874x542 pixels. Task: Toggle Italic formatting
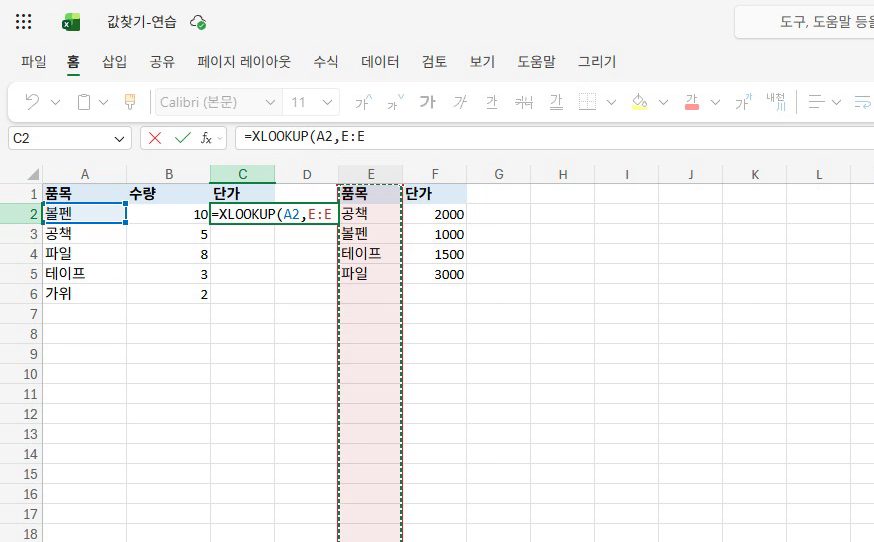tap(460, 102)
